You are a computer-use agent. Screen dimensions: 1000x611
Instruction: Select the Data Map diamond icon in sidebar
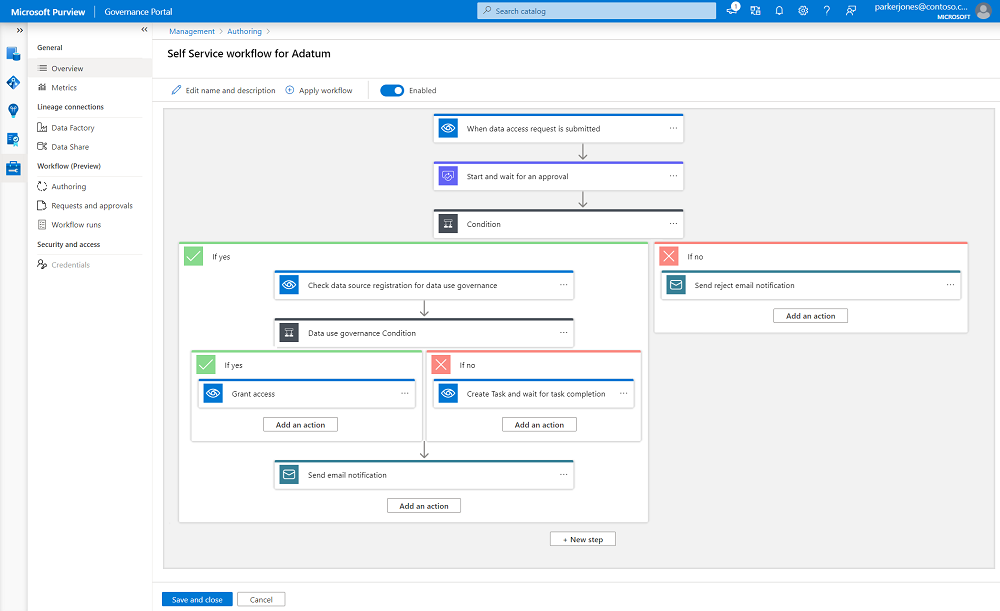12,82
